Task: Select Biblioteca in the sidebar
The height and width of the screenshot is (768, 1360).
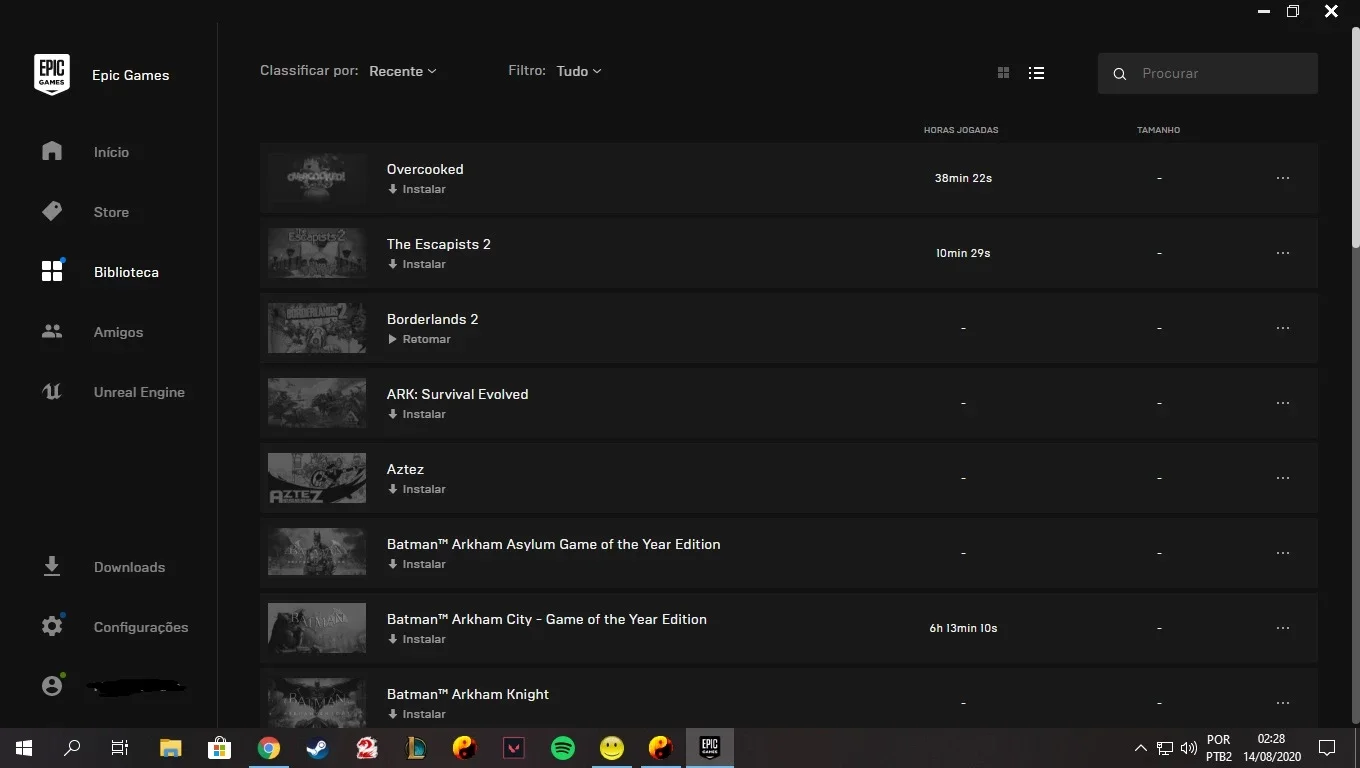Action: click(126, 272)
